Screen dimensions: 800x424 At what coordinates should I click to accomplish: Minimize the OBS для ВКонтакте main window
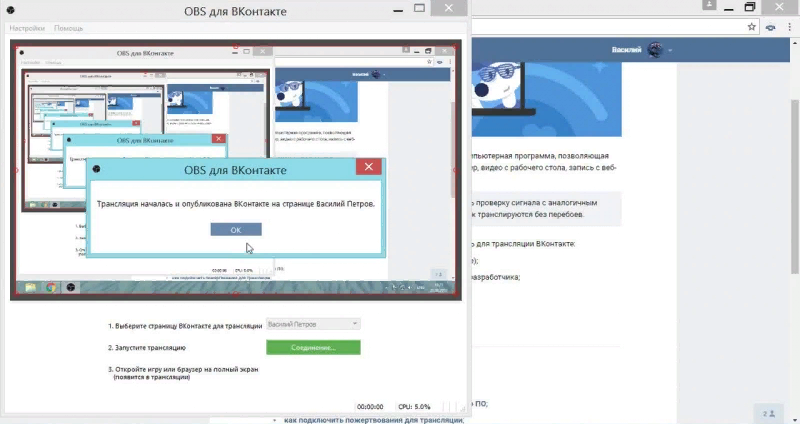[398, 10]
